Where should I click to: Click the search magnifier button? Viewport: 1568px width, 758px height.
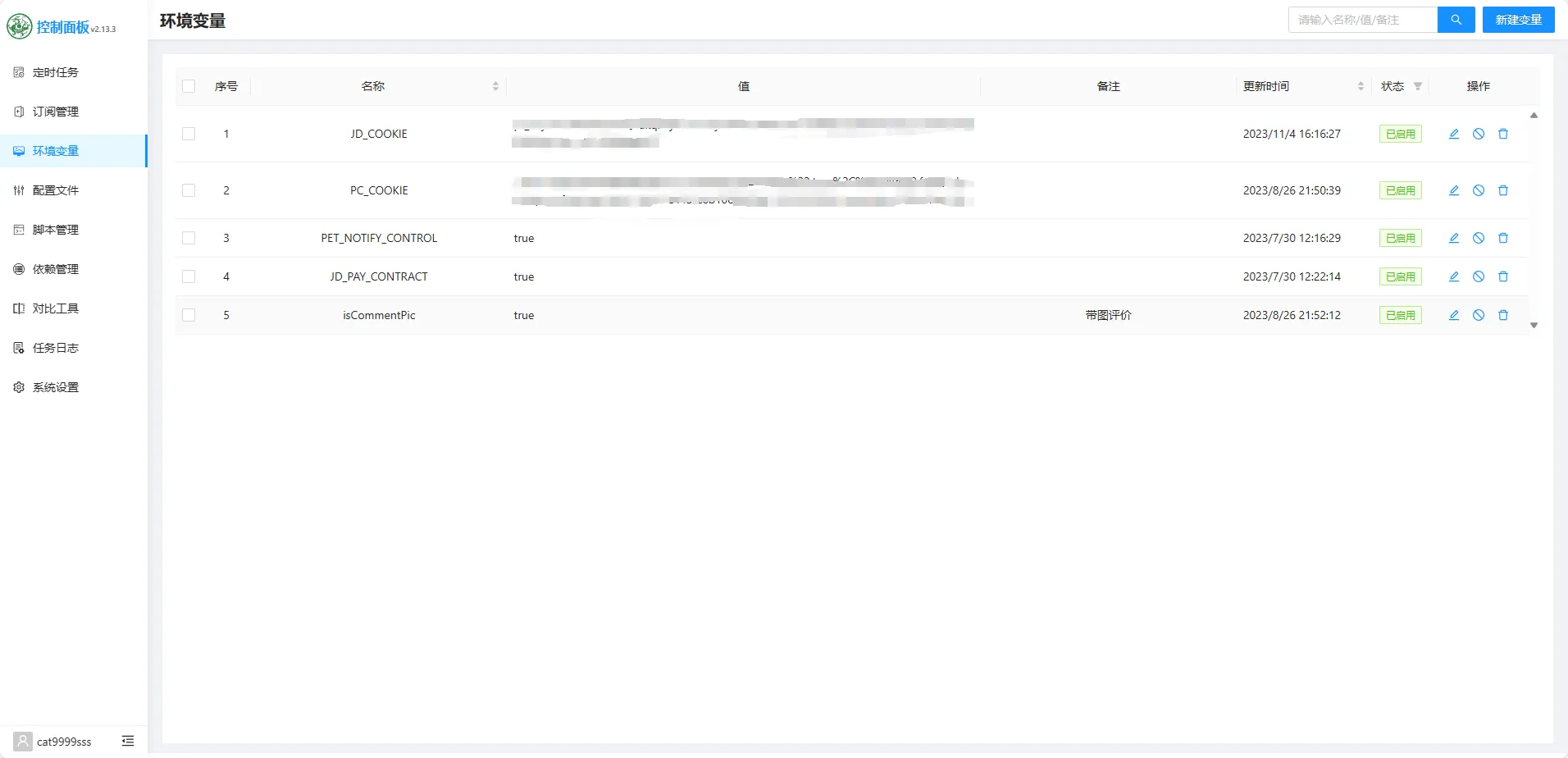(1456, 20)
